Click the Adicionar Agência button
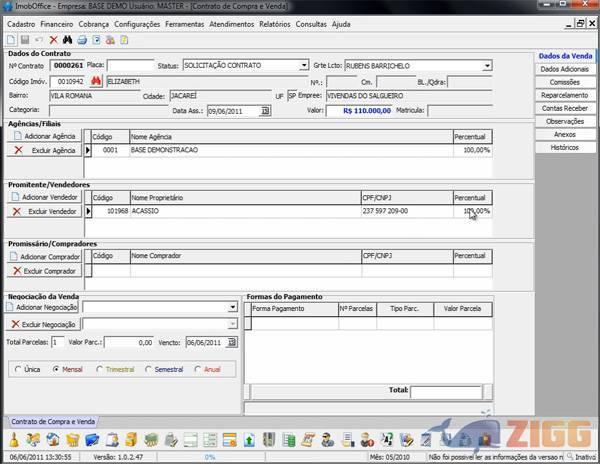 44,136
